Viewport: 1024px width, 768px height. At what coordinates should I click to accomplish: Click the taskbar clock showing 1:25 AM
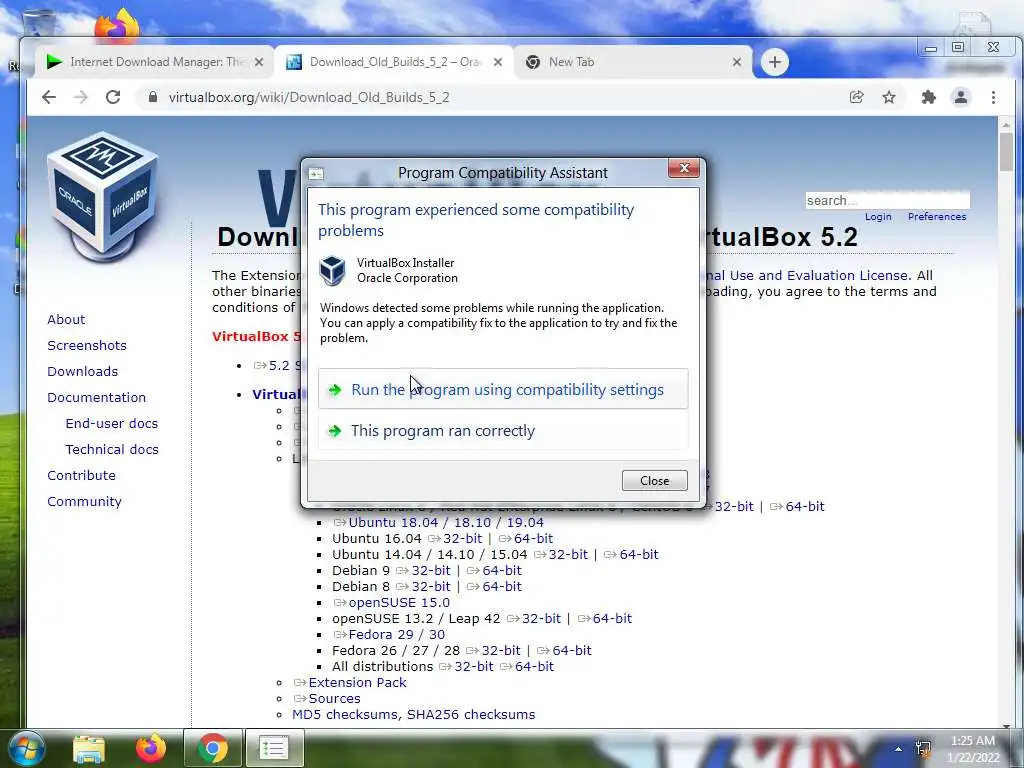pyautogui.click(x=973, y=749)
